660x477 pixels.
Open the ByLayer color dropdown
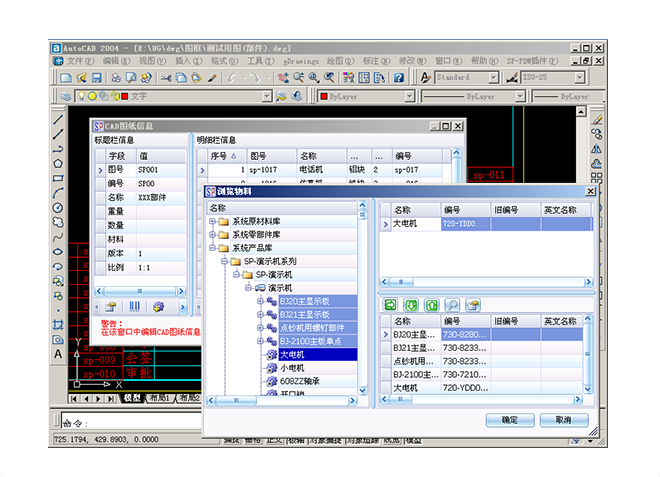point(408,97)
